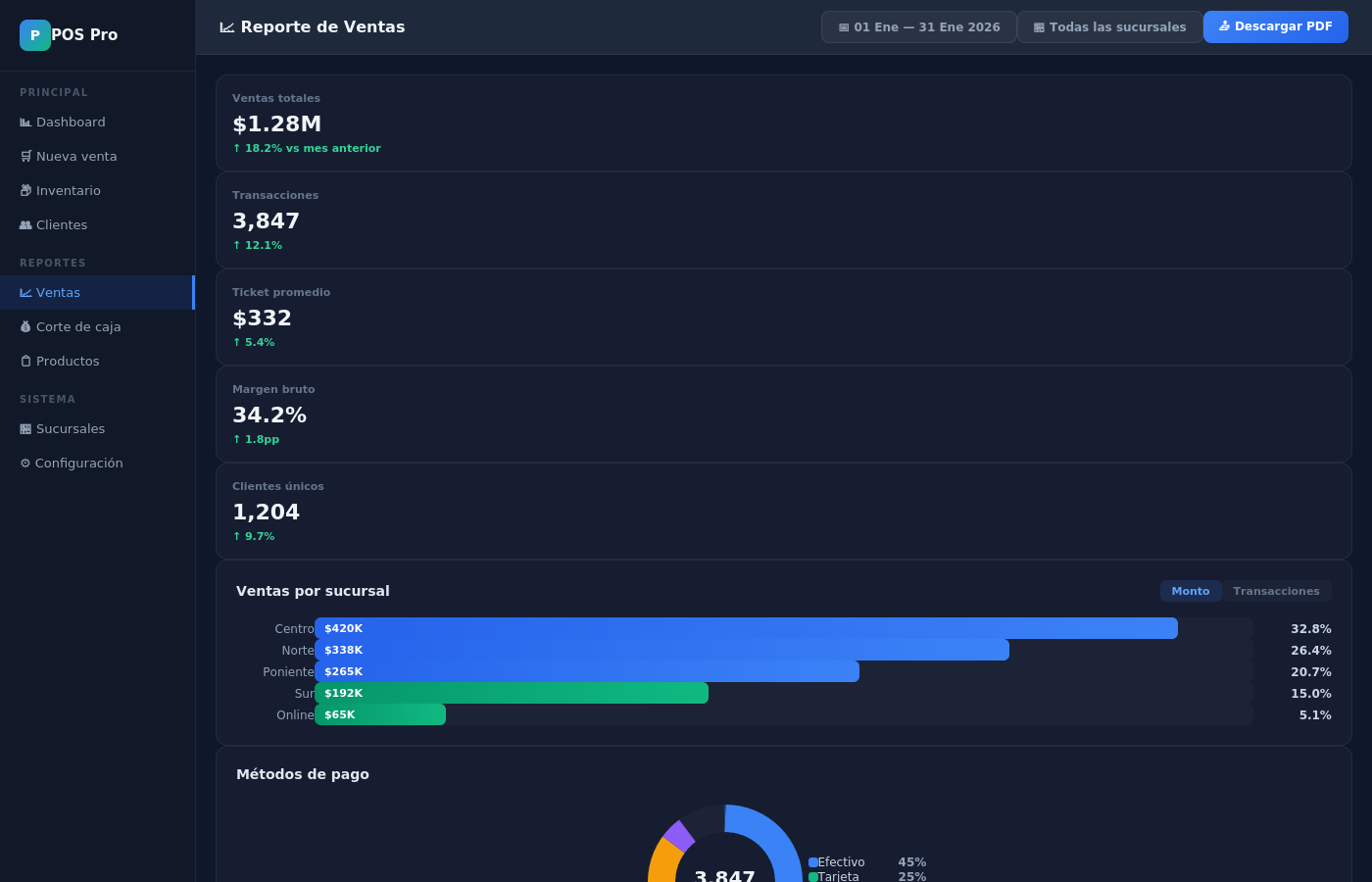Open Sucursales using its building icon

[x=25, y=429]
